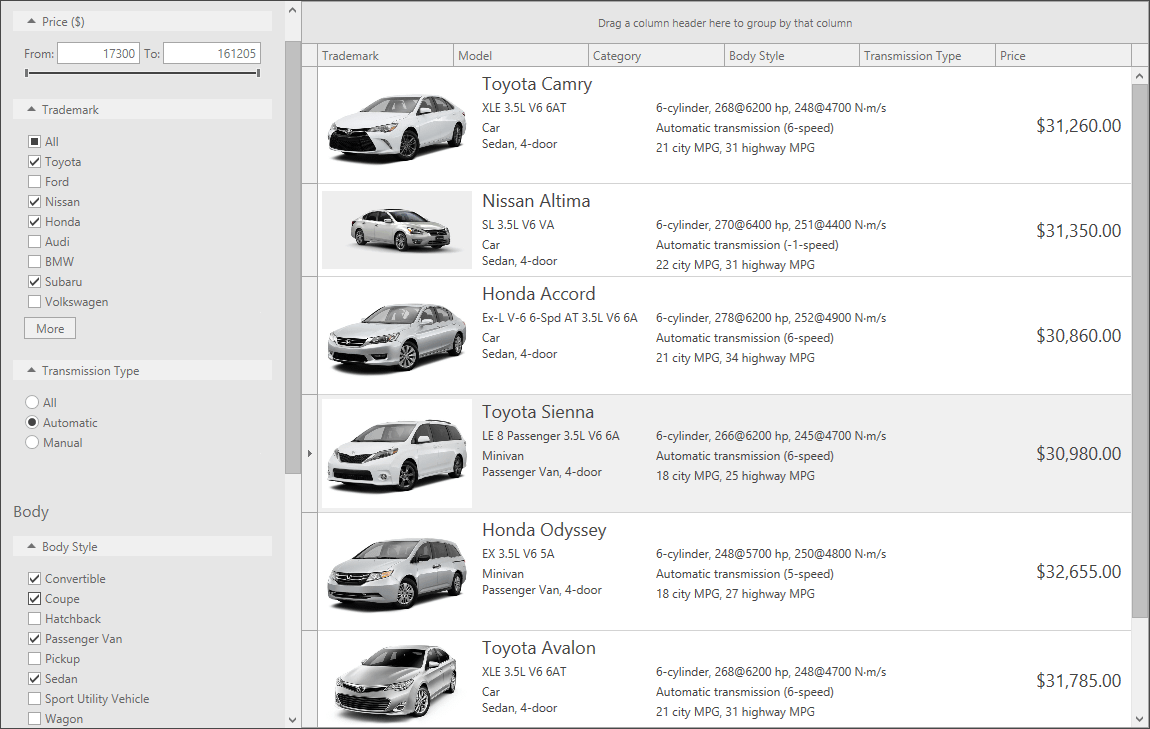Click the right handle of price range slider

pyautogui.click(x=258, y=73)
